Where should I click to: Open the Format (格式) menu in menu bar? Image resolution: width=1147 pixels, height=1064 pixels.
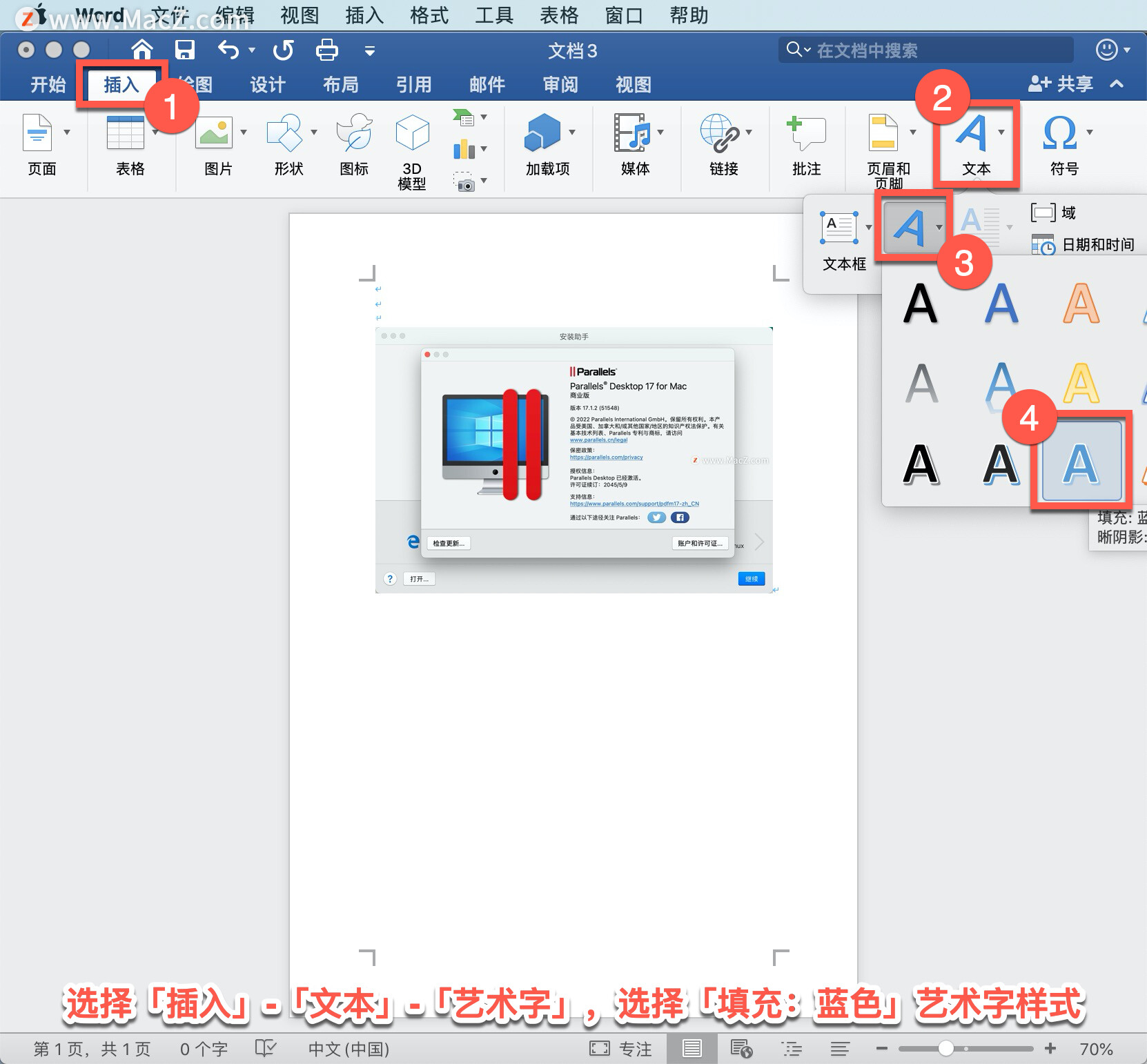click(429, 15)
